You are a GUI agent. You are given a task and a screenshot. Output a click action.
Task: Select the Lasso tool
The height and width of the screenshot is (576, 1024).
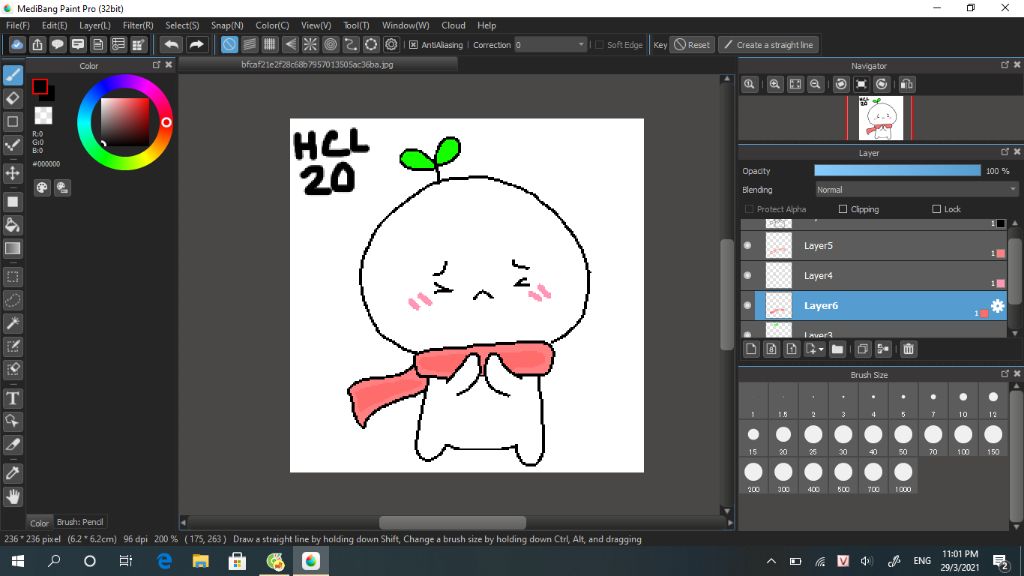13,300
